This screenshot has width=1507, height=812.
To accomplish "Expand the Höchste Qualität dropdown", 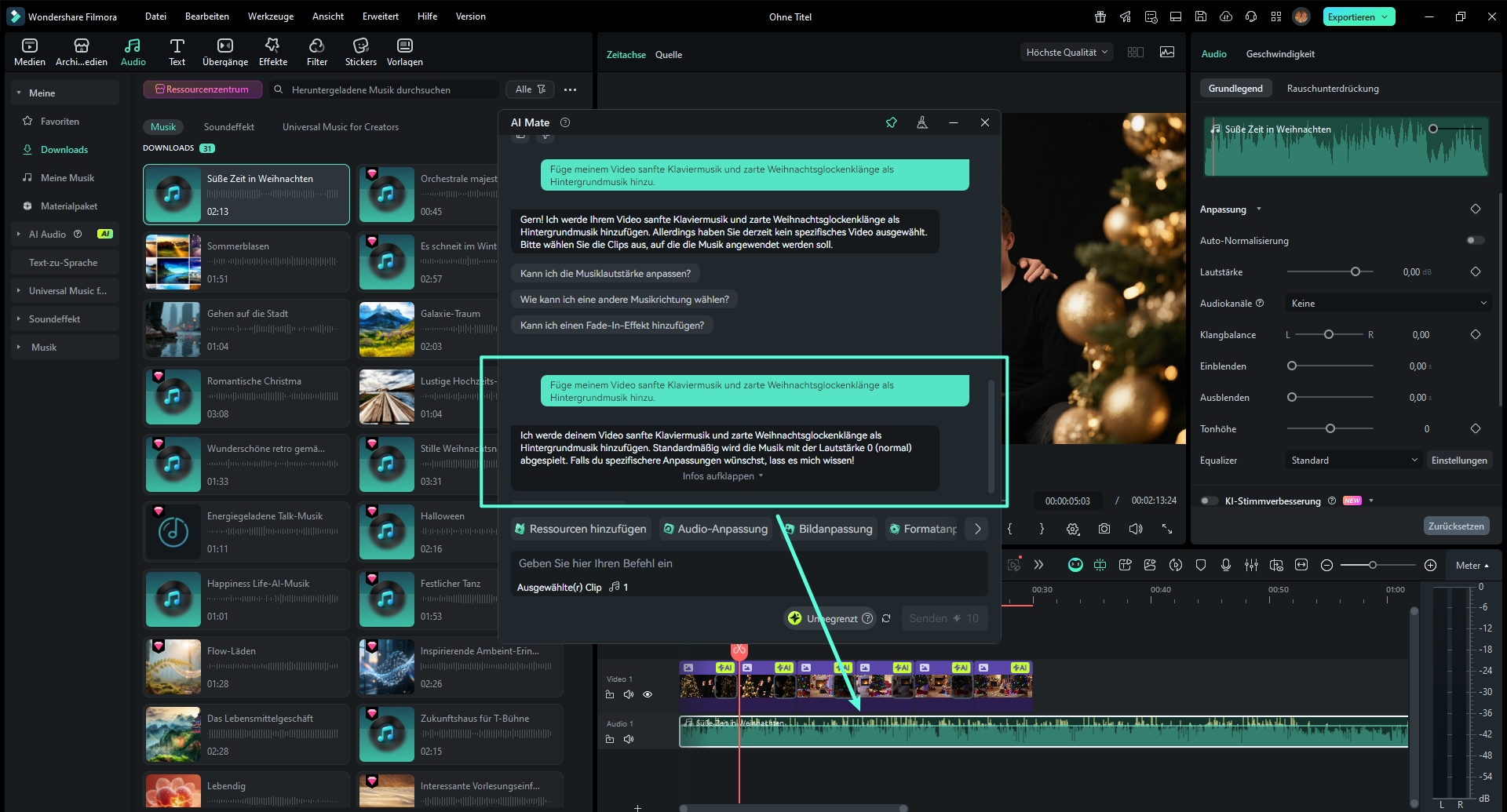I will click(1066, 53).
